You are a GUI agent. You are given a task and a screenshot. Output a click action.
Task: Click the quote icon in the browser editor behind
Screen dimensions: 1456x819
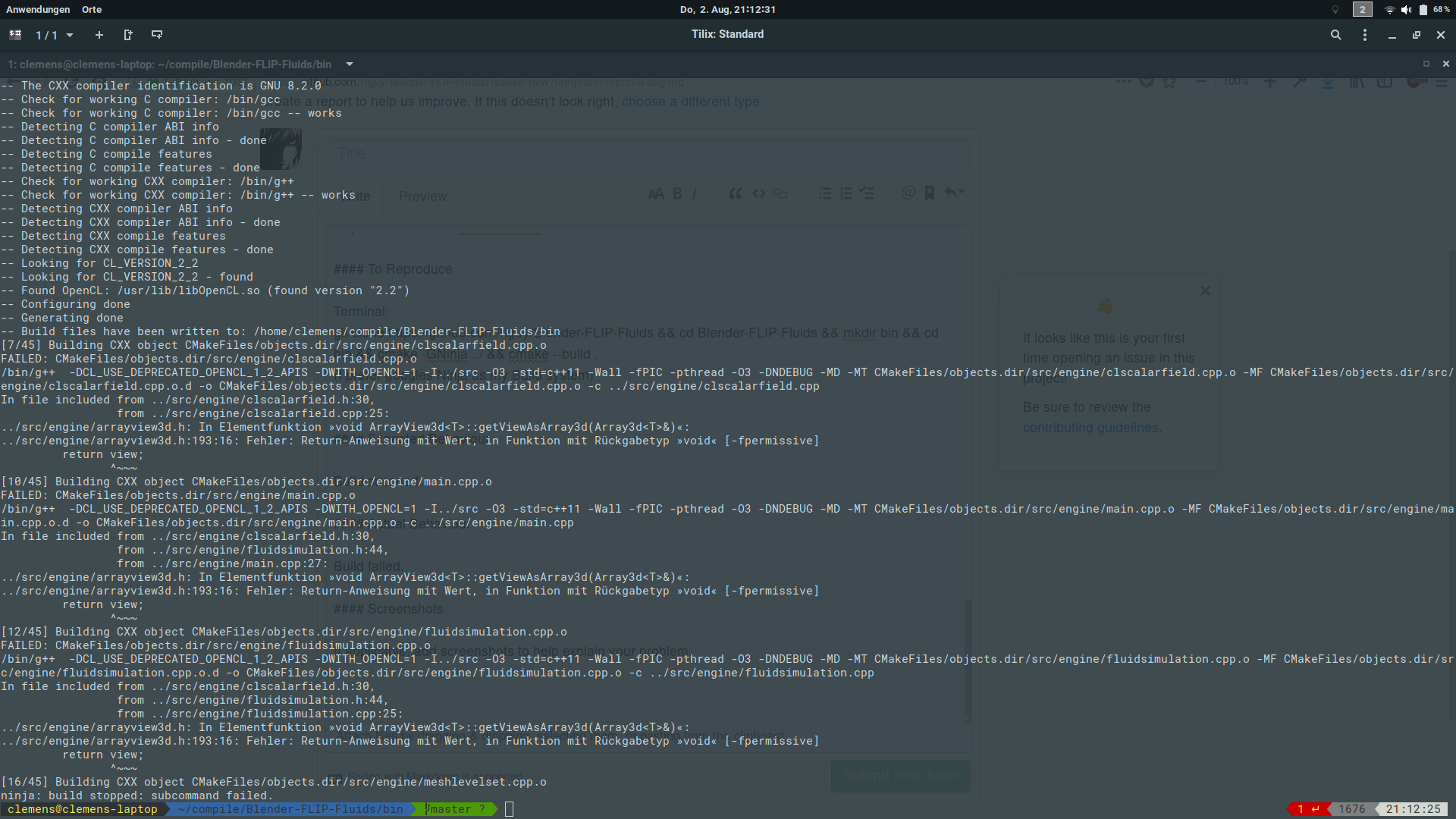[735, 194]
